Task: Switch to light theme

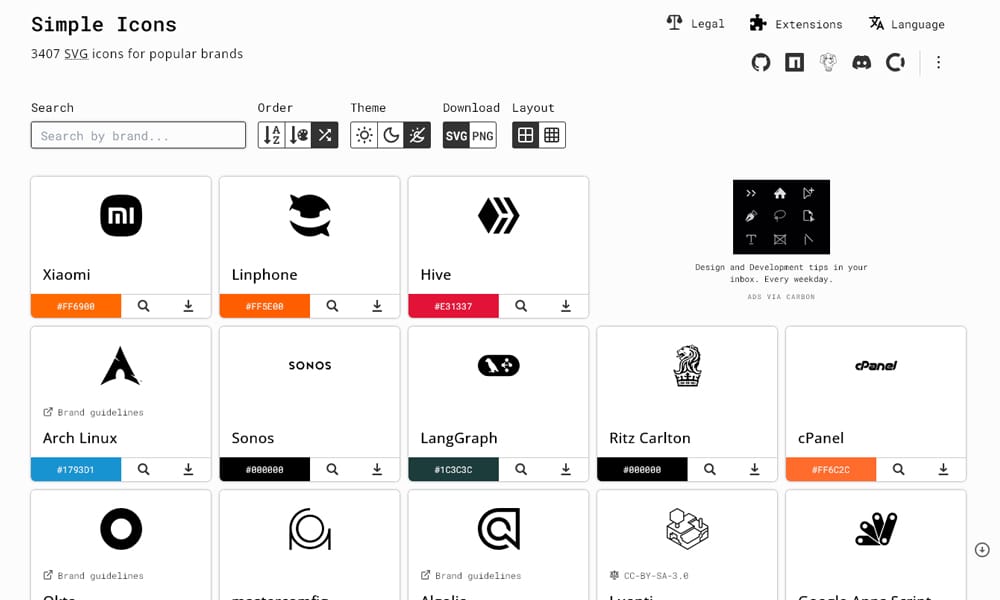Action: [x=364, y=135]
